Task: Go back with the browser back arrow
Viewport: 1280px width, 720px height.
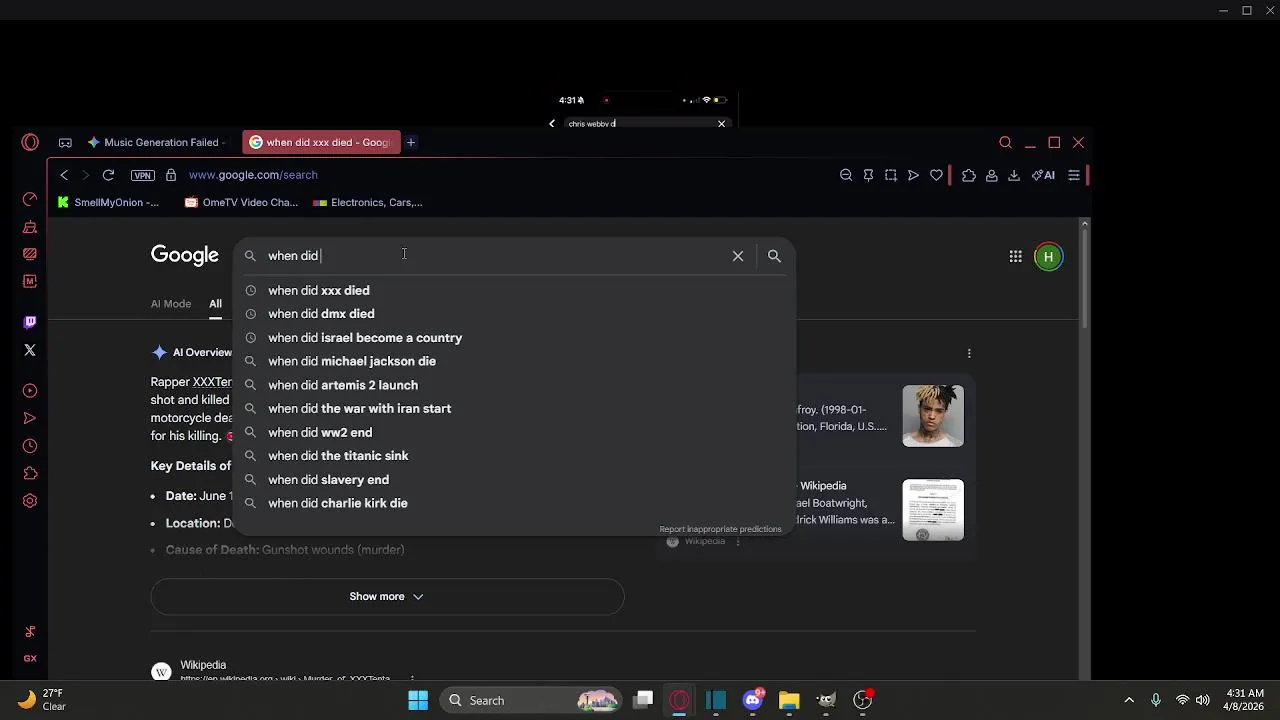Action: point(64,175)
